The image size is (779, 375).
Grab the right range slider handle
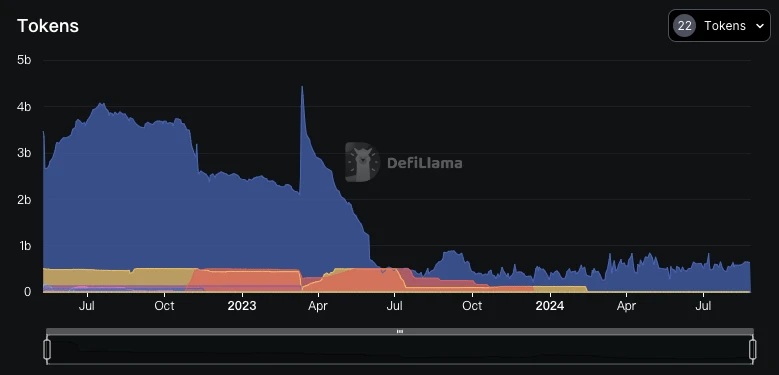[x=753, y=349]
